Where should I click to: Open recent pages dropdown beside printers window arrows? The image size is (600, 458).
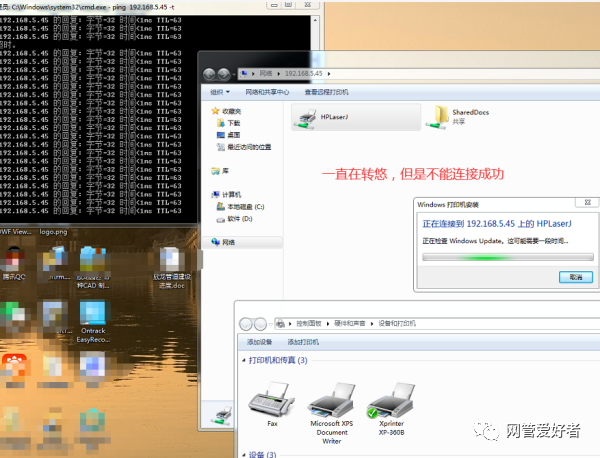coord(271,324)
